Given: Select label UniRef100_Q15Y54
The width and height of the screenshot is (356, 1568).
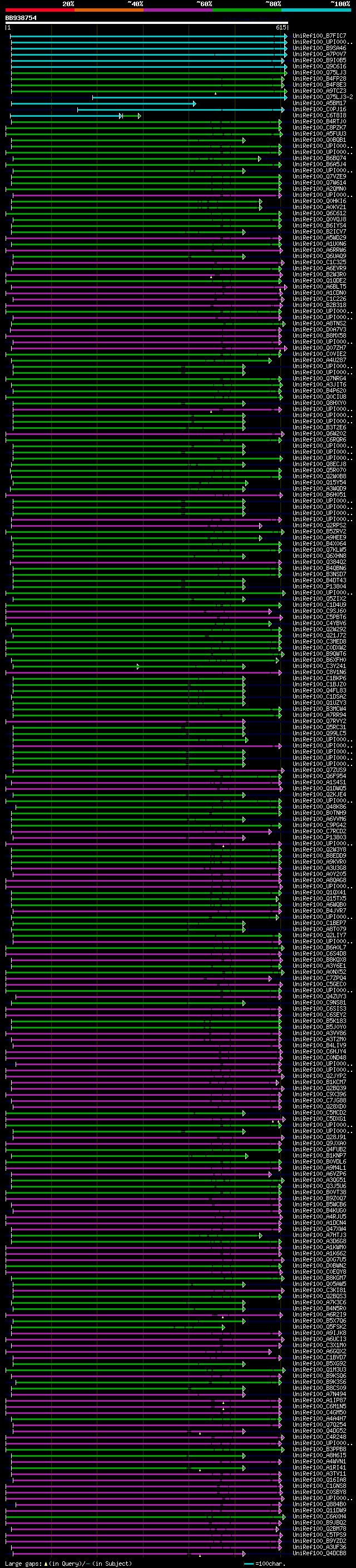Looking at the screenshot, I should pyautogui.click(x=319, y=483).
